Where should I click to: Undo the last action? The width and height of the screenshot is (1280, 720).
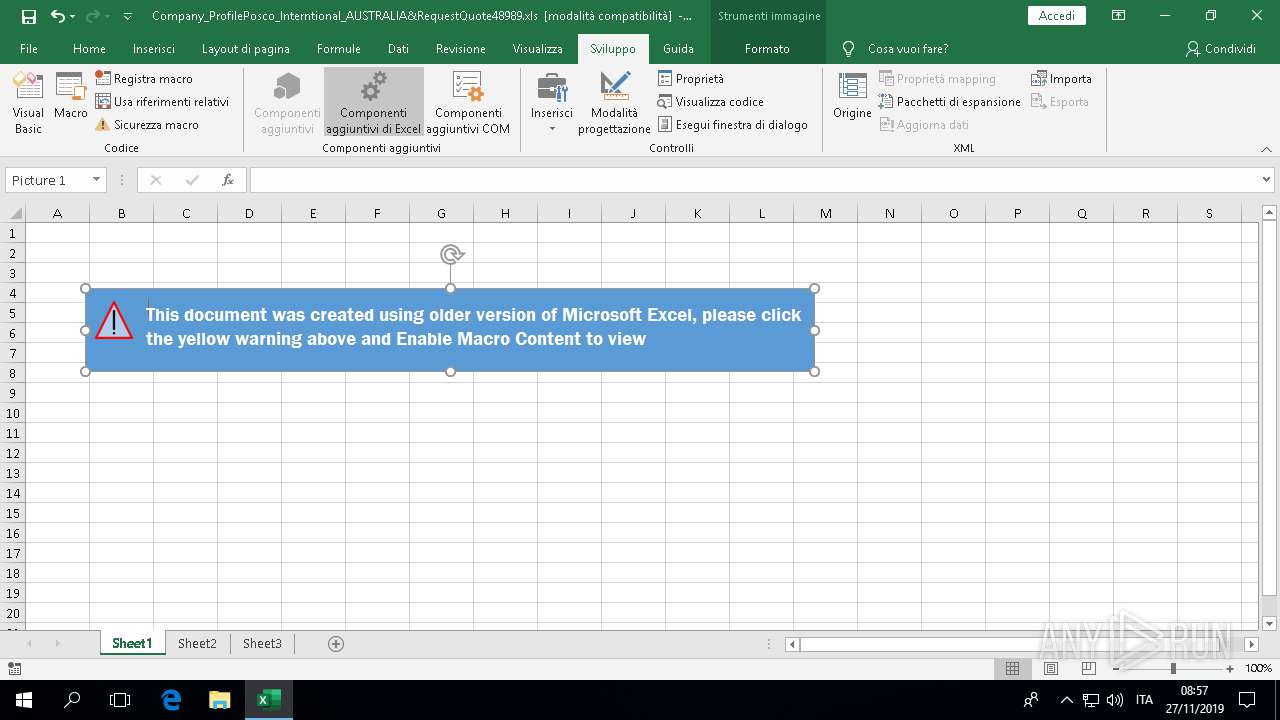coord(58,16)
